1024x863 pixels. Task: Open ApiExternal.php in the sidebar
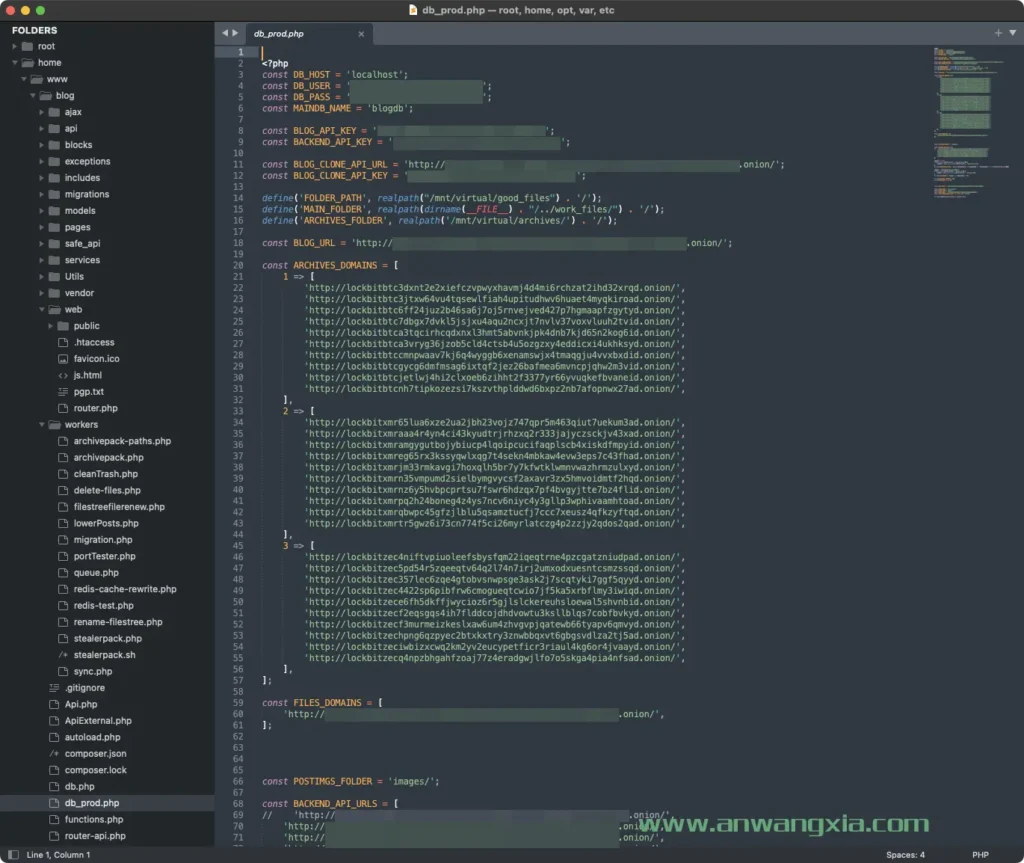pyautogui.click(x=98, y=721)
